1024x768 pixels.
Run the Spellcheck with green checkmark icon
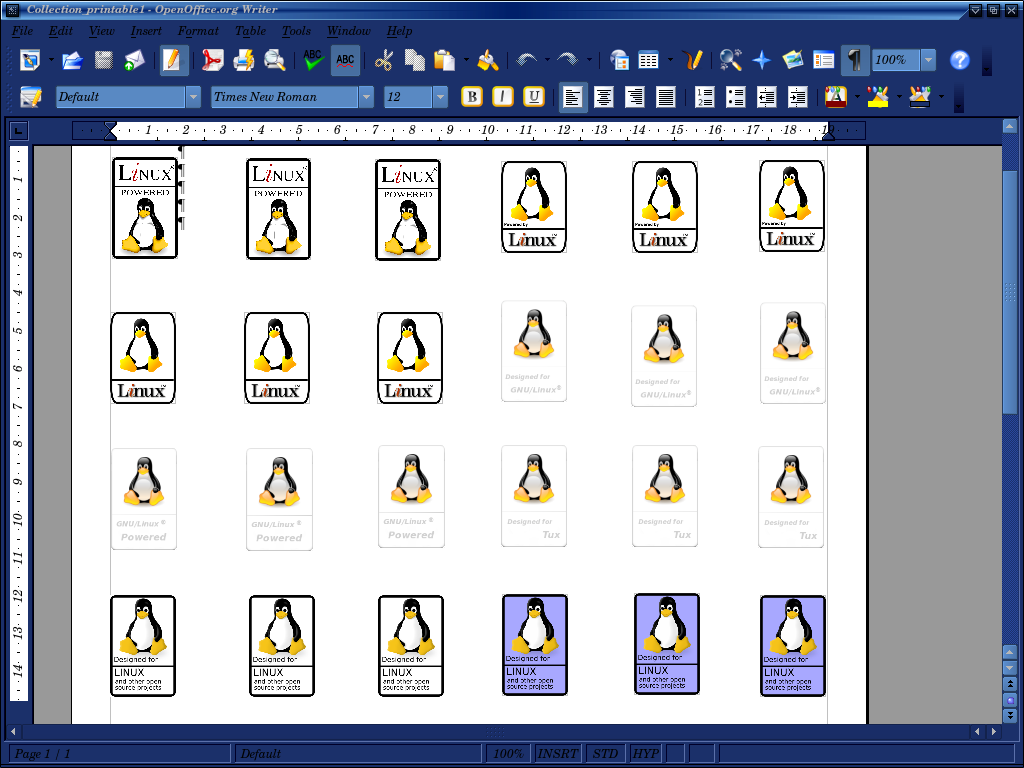tap(313, 60)
